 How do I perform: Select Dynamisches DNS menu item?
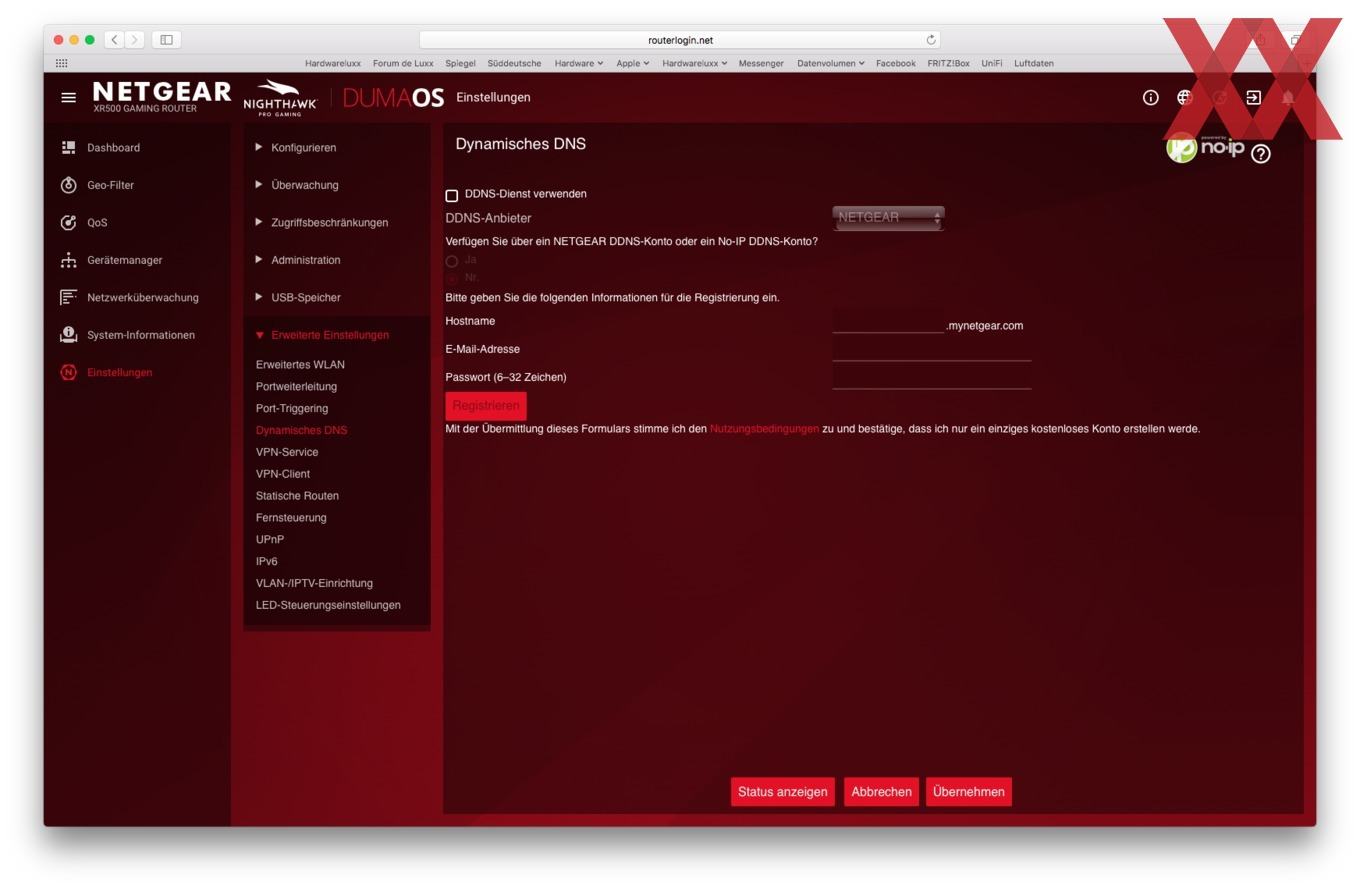coord(301,431)
